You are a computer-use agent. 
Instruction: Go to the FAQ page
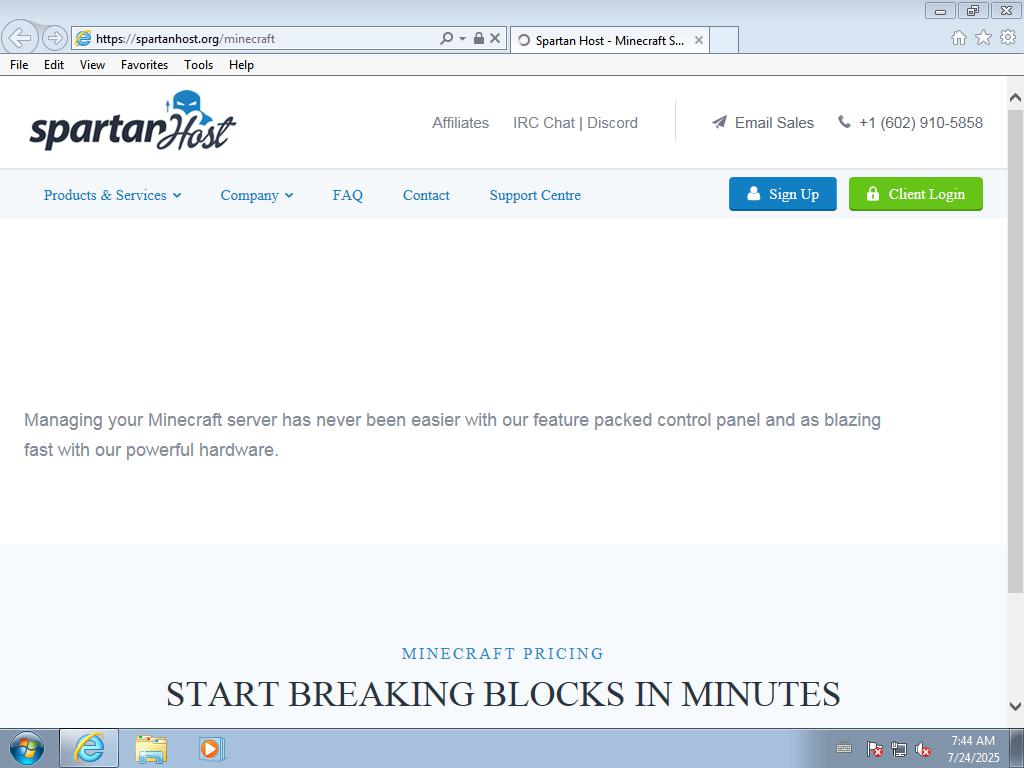pos(347,195)
